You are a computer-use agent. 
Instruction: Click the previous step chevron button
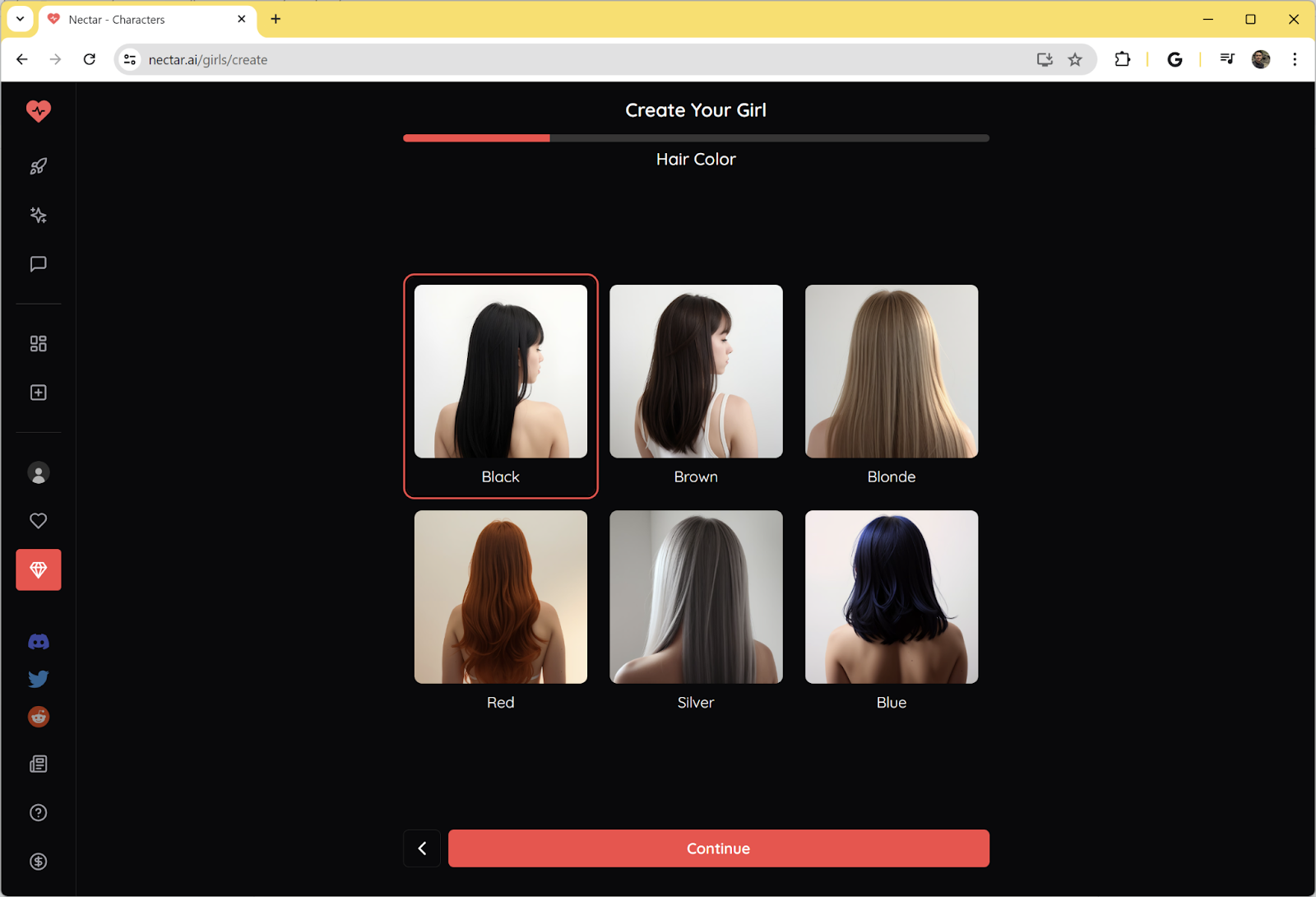[x=422, y=848]
